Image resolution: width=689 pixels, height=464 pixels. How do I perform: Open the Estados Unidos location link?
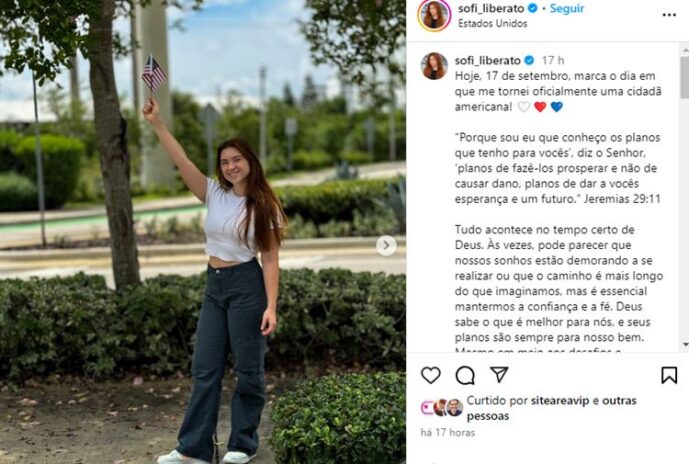(493, 24)
